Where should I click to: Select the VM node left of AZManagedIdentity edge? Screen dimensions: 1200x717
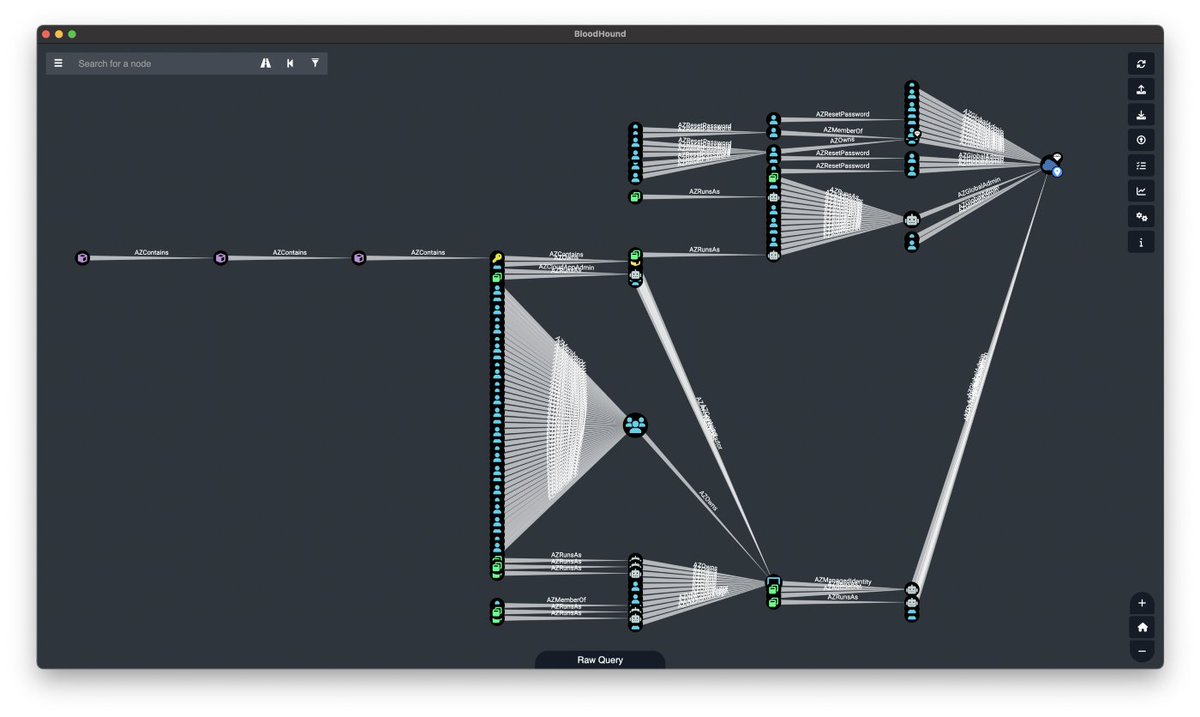(773, 581)
